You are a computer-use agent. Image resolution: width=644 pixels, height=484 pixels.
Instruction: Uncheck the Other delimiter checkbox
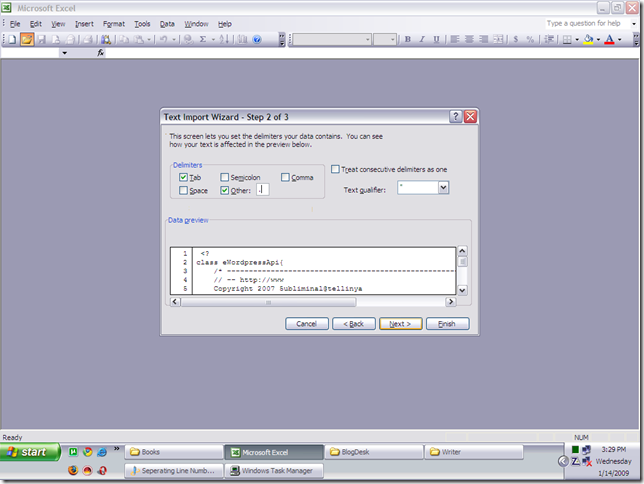(x=224, y=191)
